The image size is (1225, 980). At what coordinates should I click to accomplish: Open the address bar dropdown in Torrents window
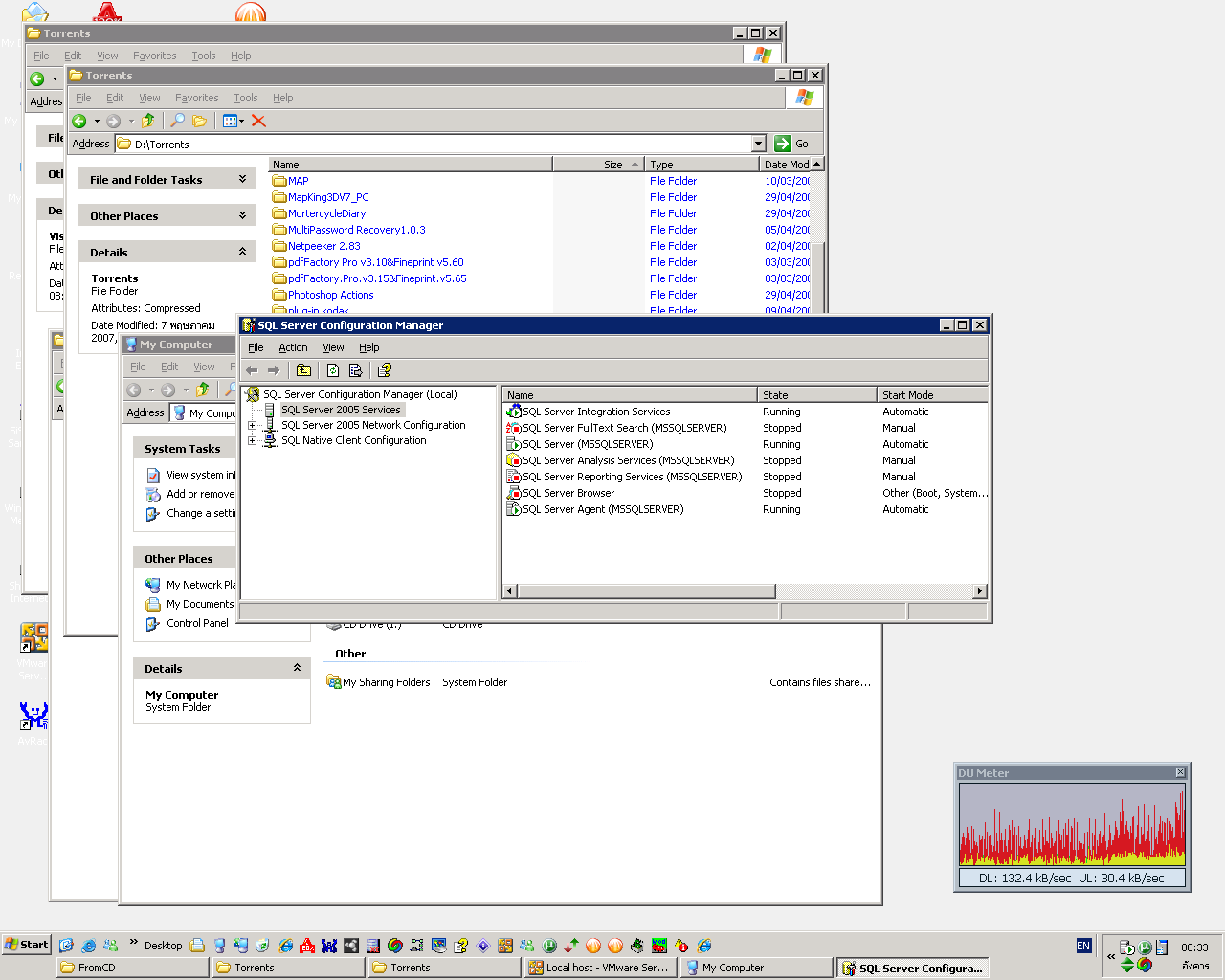click(x=759, y=144)
